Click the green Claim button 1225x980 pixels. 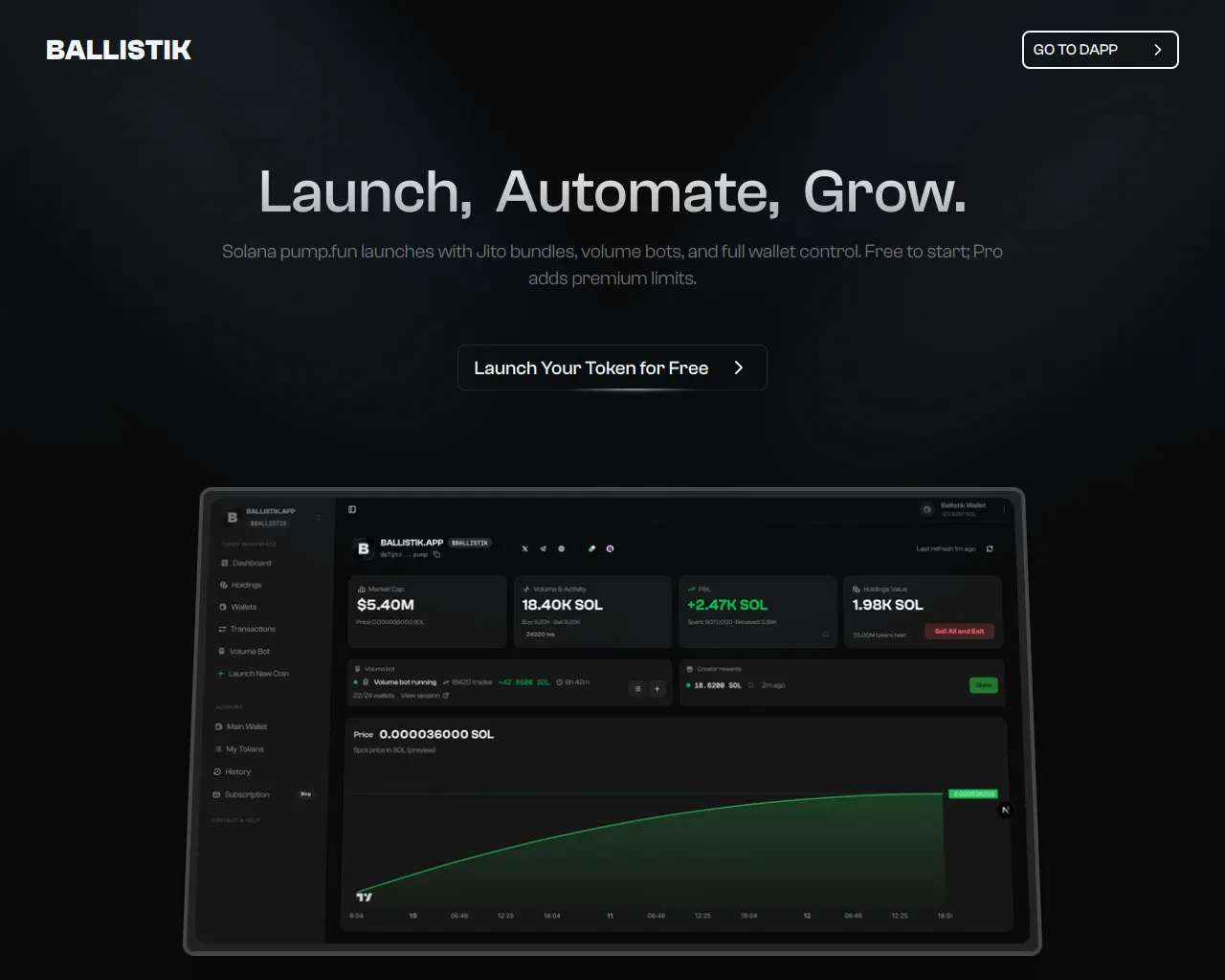[983, 685]
